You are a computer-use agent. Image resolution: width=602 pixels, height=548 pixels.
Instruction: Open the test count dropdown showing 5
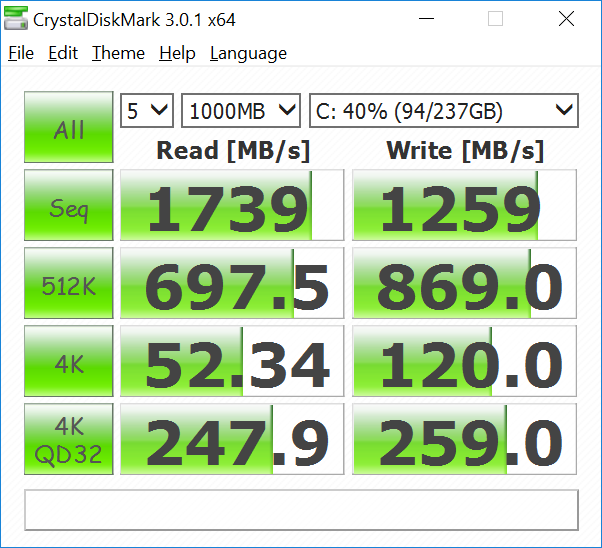click(147, 111)
